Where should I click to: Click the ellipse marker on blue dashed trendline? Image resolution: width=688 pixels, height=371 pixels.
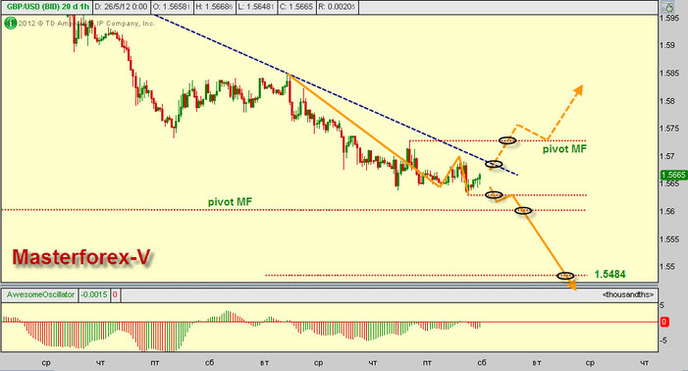click(x=494, y=164)
